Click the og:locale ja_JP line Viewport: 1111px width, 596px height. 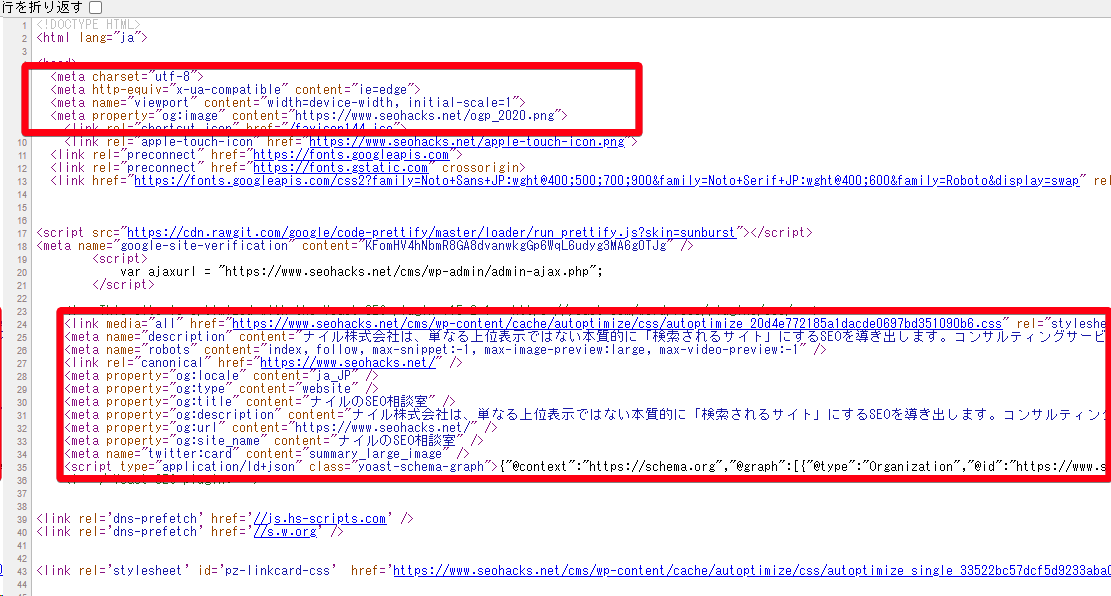tap(221, 376)
